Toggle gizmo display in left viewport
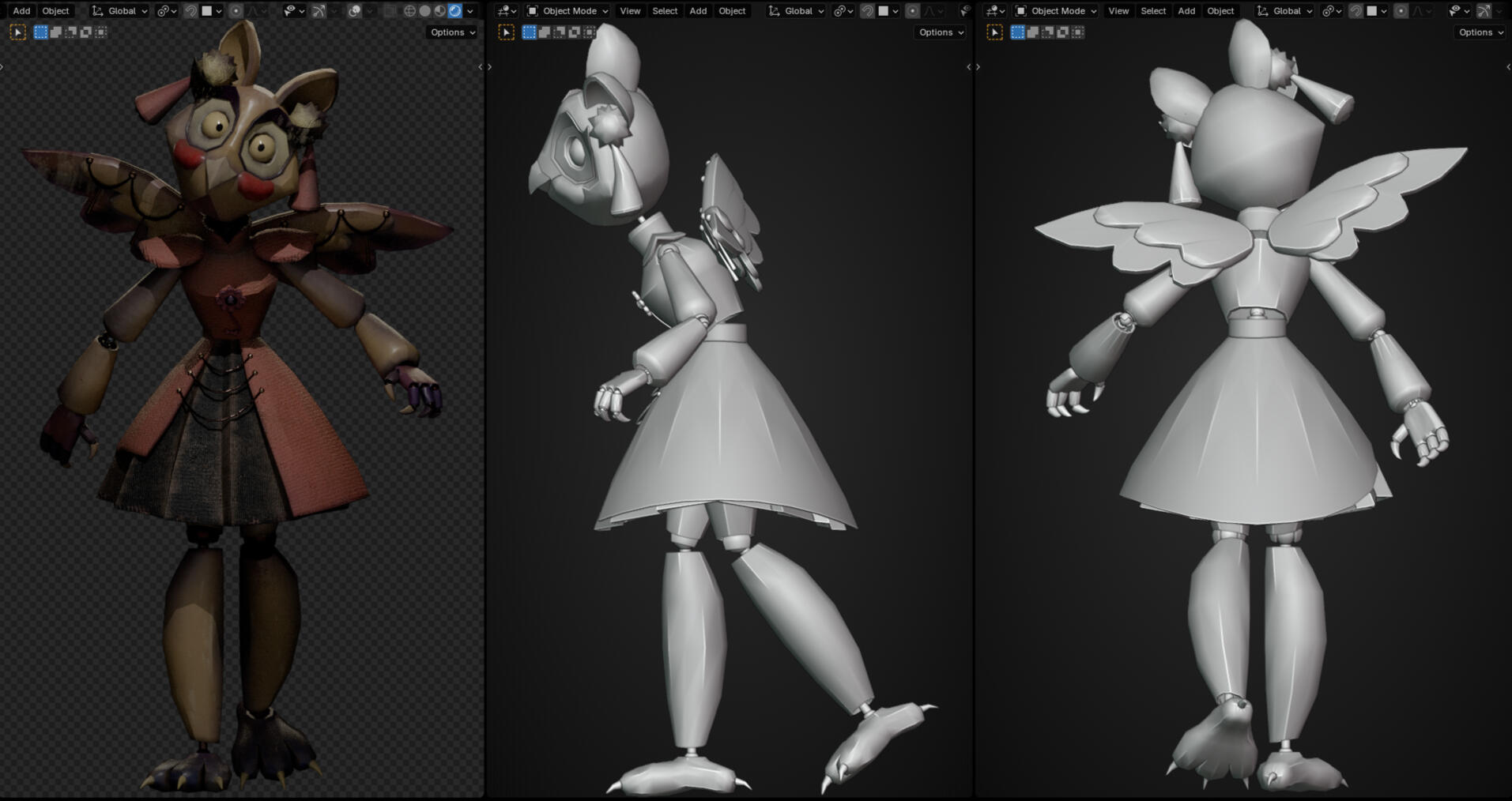 pos(318,11)
